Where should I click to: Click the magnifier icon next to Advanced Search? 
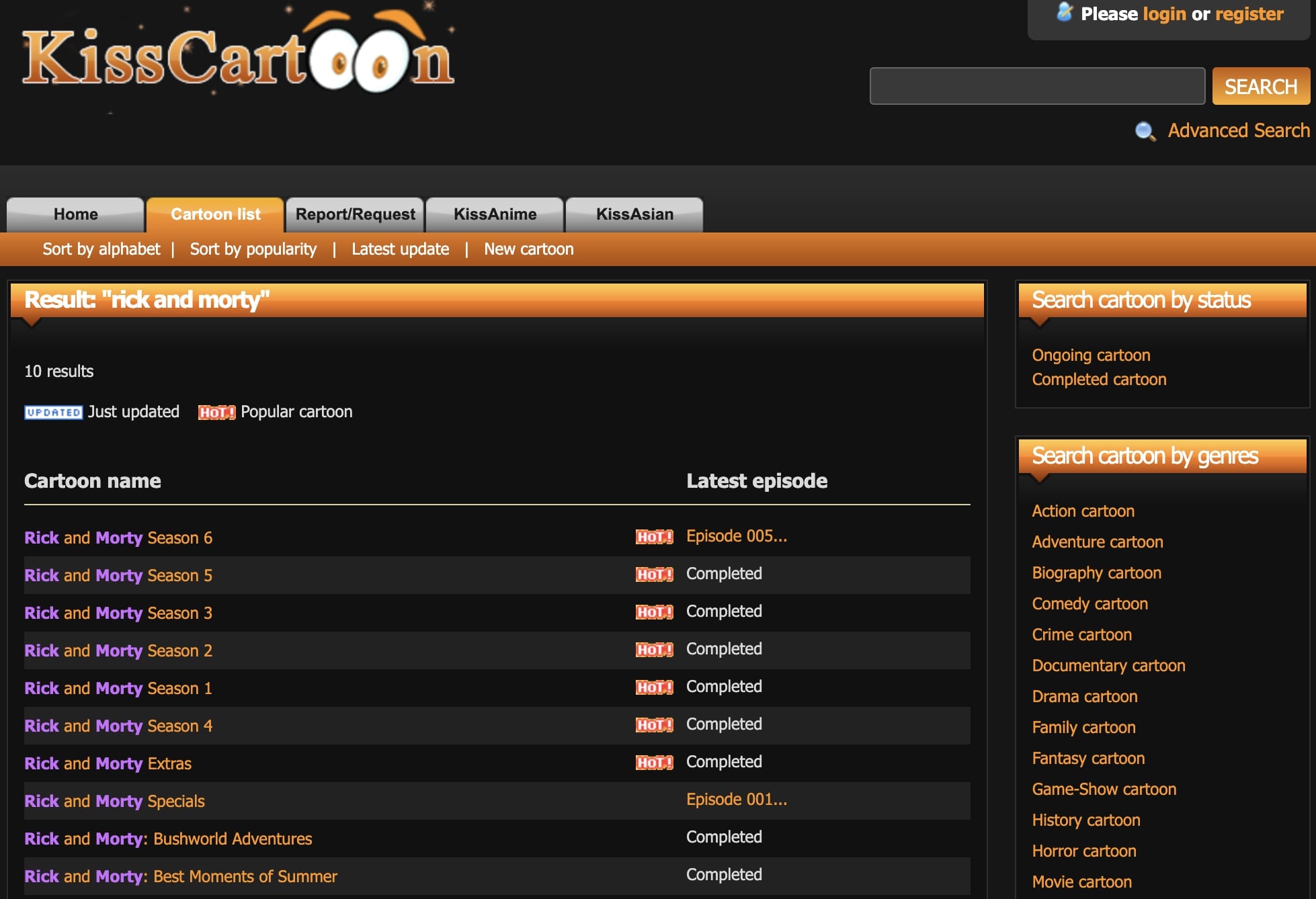[x=1145, y=131]
